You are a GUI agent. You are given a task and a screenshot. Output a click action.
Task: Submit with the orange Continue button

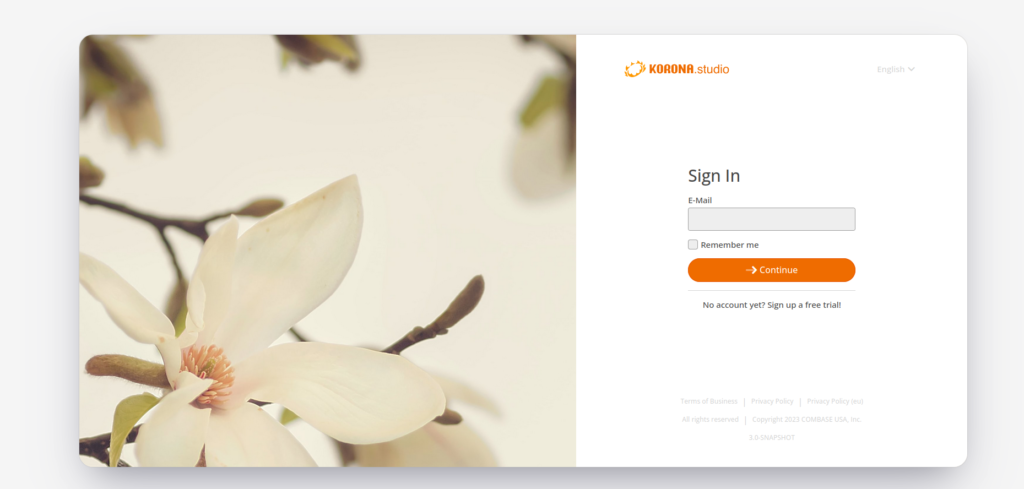coord(771,270)
